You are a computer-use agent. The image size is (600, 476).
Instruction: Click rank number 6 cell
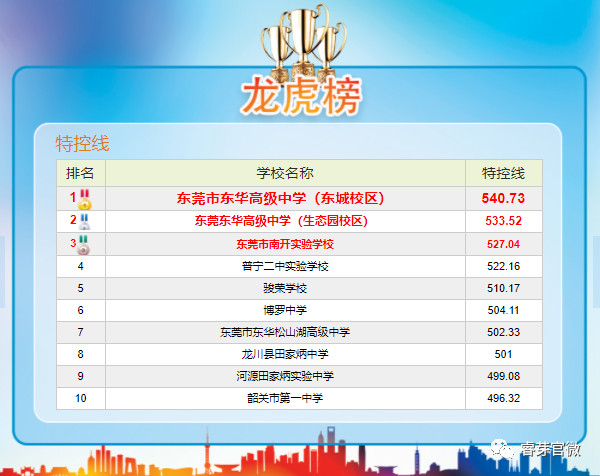[x=81, y=310]
